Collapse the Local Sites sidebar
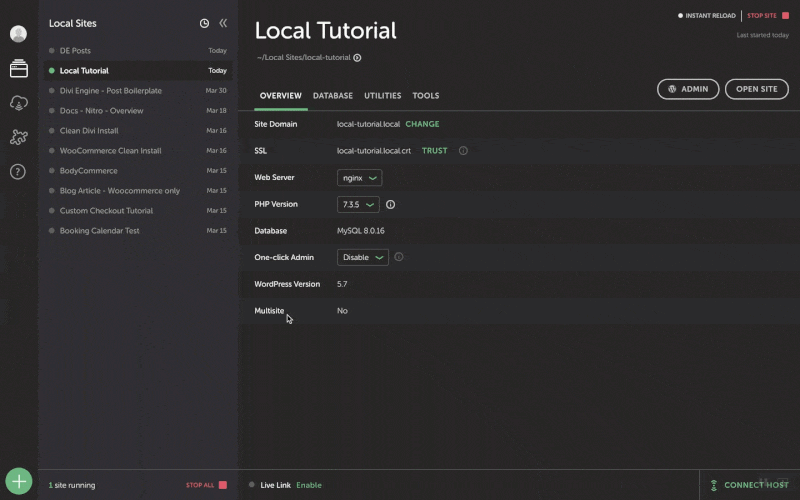The width and height of the screenshot is (800, 500). pyautogui.click(x=223, y=23)
